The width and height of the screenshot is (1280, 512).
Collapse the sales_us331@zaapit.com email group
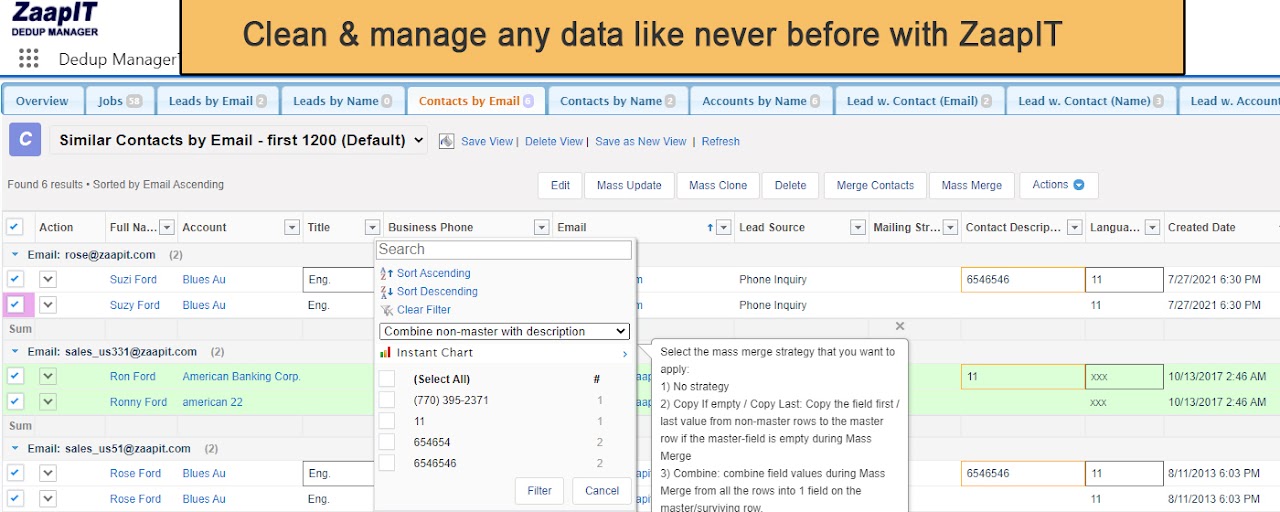pyautogui.click(x=15, y=352)
